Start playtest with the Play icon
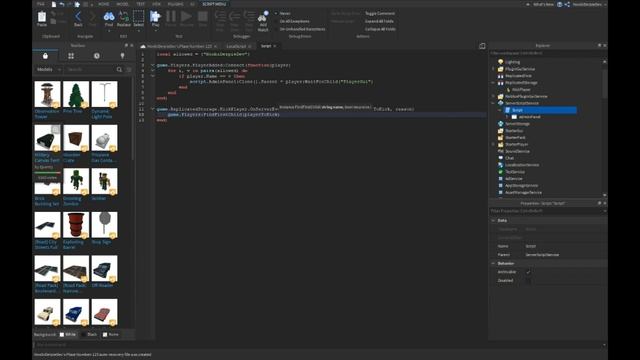The image size is (640, 360). [x=155, y=17]
